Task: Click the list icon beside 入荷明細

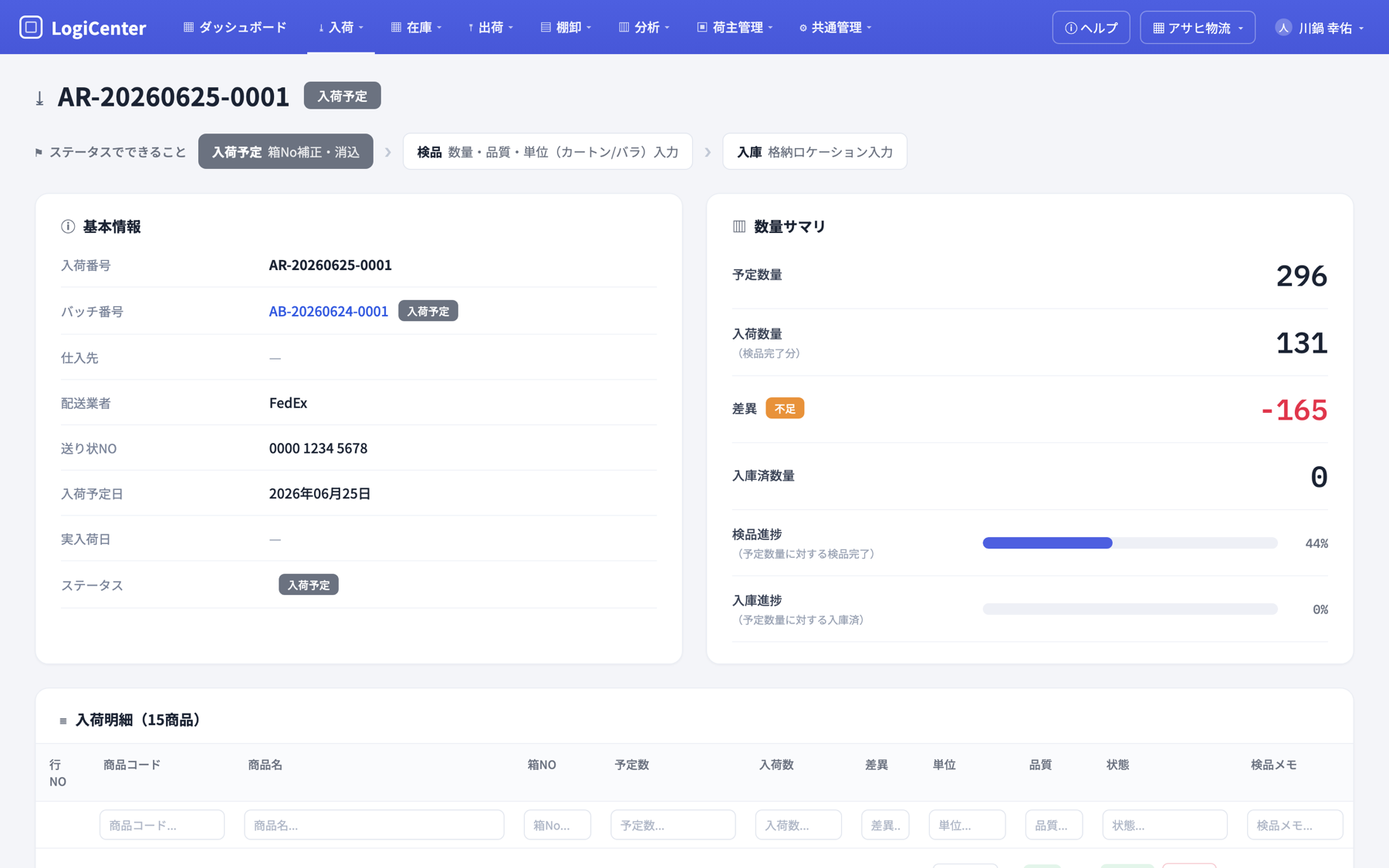Action: coord(63,721)
